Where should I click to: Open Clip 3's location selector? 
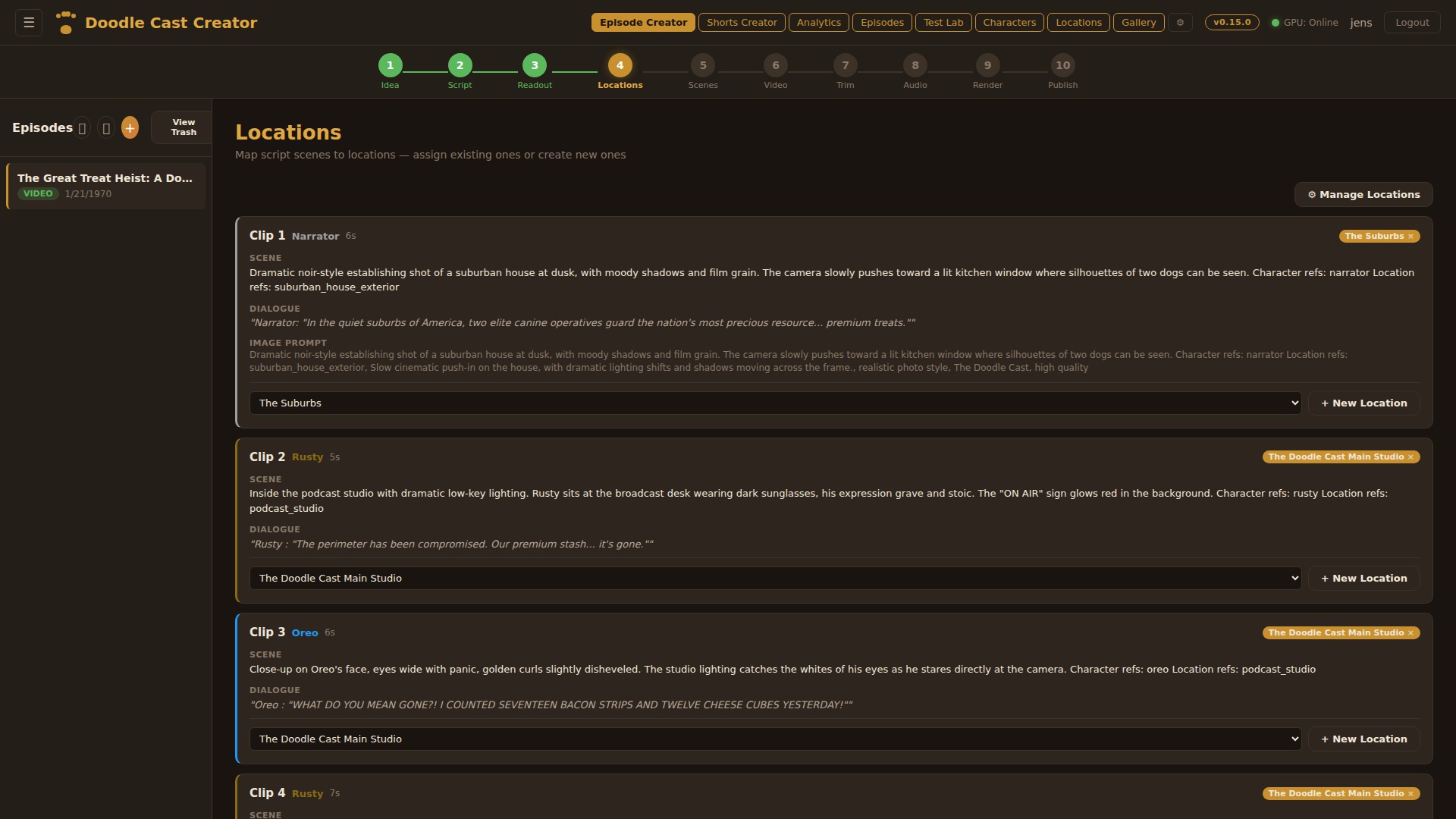coord(774,738)
